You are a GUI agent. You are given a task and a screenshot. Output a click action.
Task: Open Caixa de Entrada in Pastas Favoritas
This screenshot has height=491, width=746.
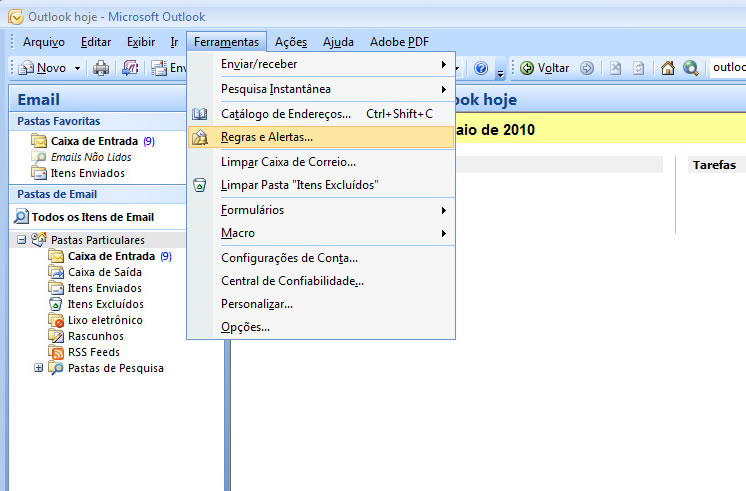(x=93, y=141)
